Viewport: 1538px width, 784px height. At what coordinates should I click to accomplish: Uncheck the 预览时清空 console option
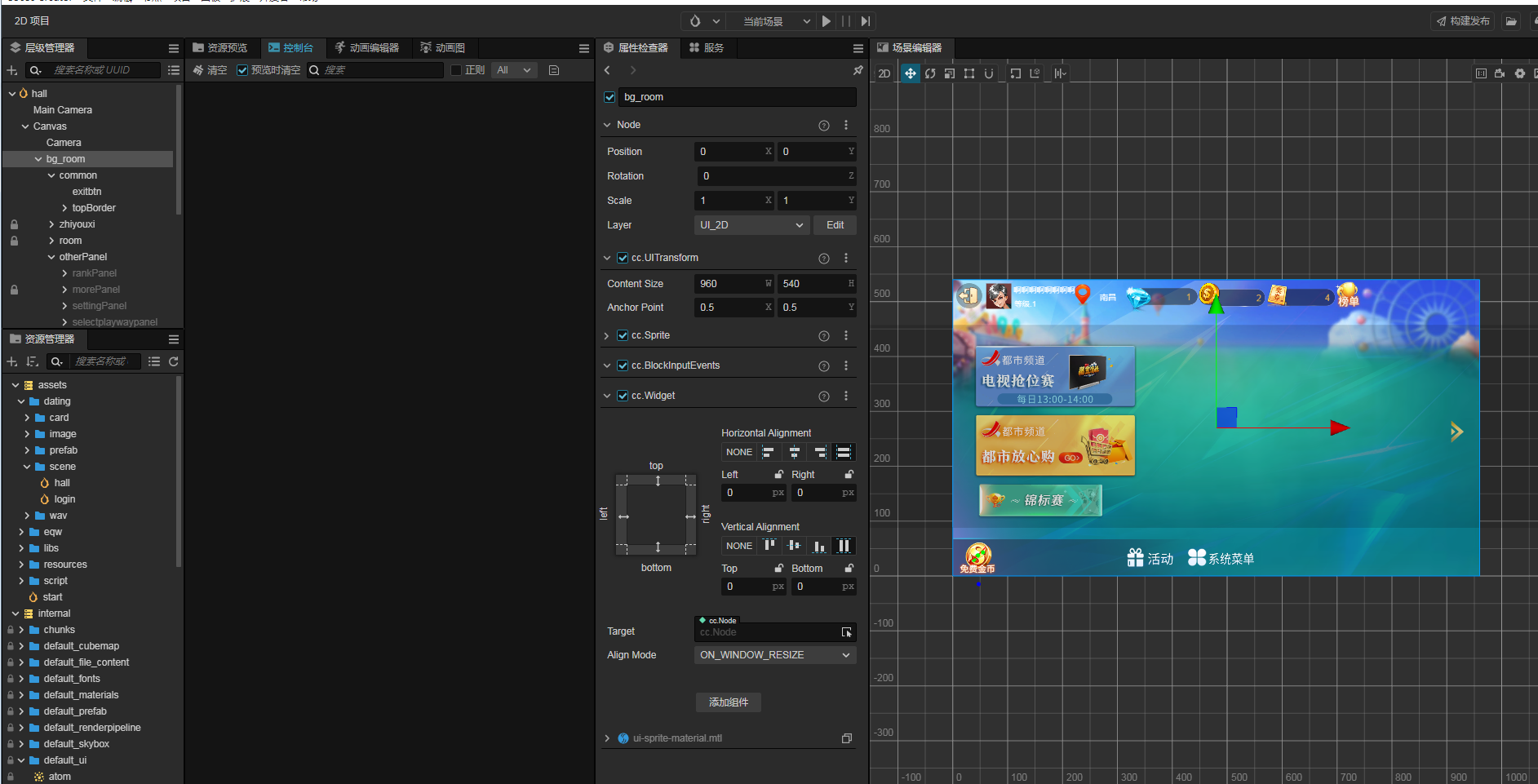pos(242,70)
